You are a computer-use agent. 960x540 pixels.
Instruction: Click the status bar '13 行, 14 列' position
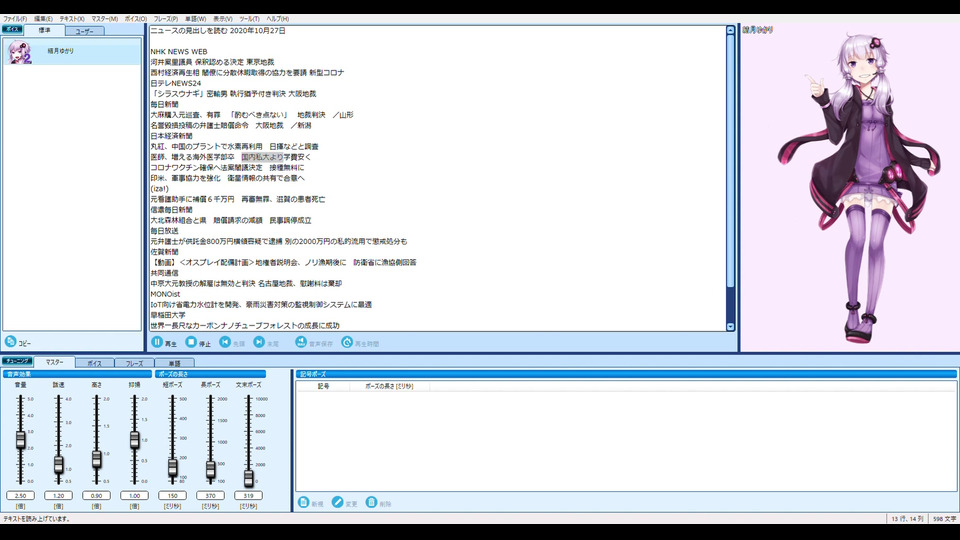pos(907,519)
